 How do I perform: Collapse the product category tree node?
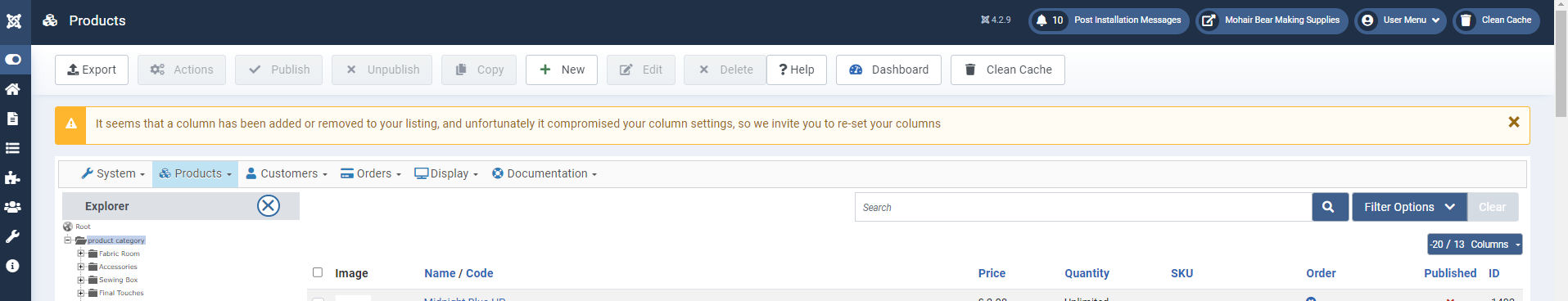tap(68, 240)
